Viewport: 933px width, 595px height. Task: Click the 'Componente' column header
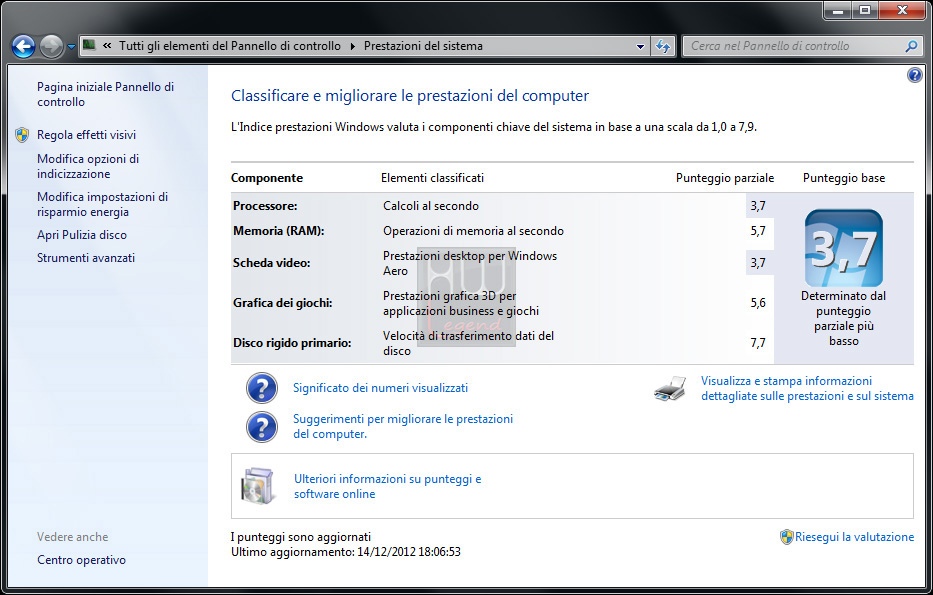point(267,178)
